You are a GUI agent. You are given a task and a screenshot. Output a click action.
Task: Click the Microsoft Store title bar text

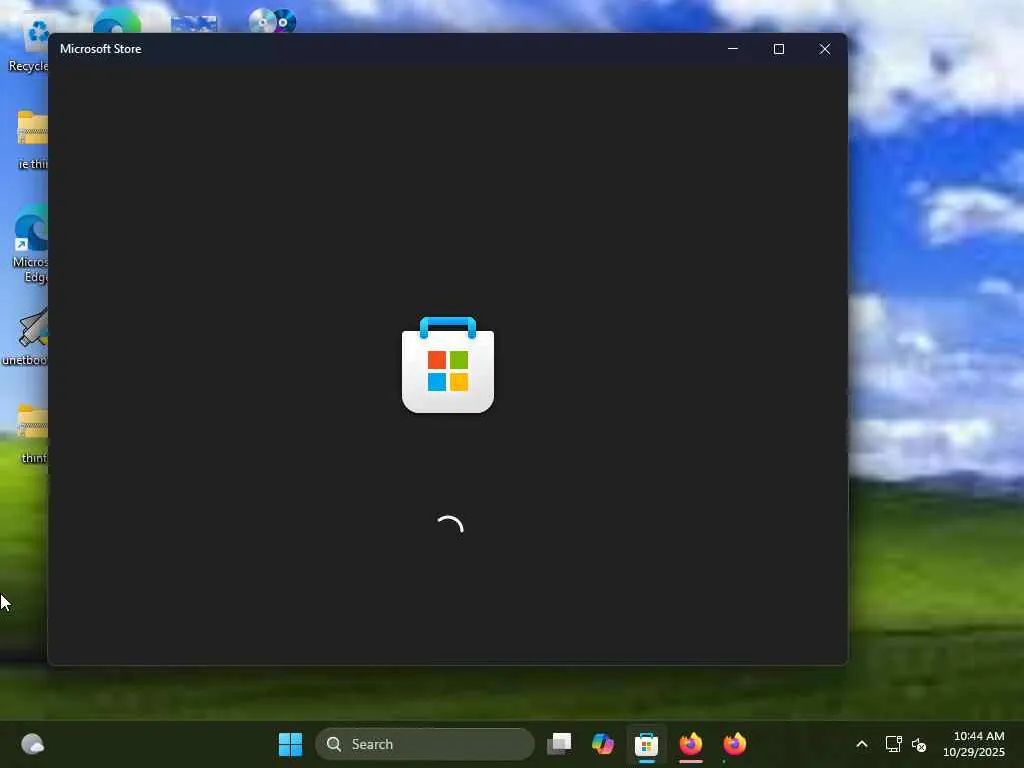click(x=101, y=49)
